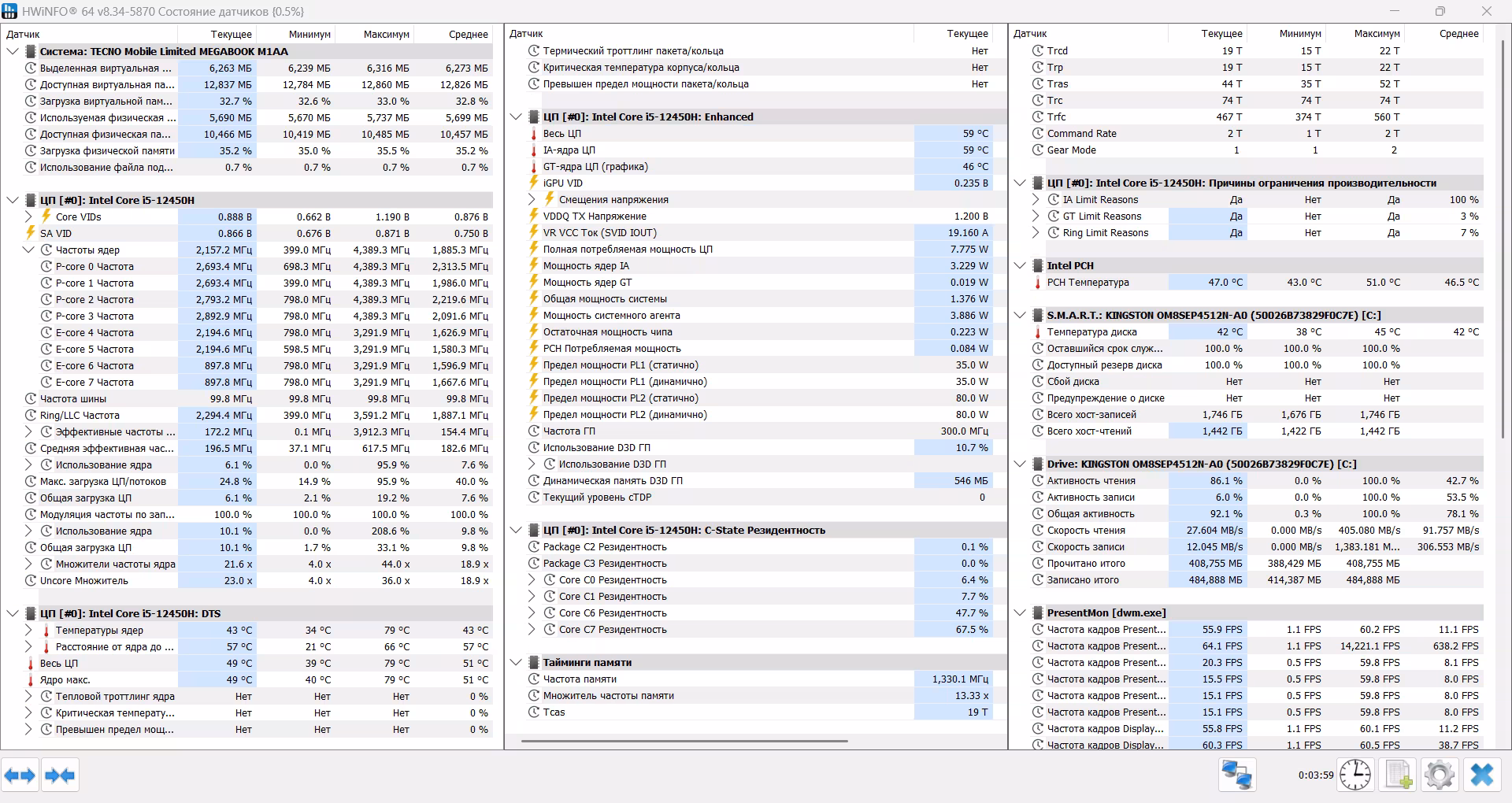Click the chip icon beside Intel PCH
Screen dimensions: 1512x803
1038,266
